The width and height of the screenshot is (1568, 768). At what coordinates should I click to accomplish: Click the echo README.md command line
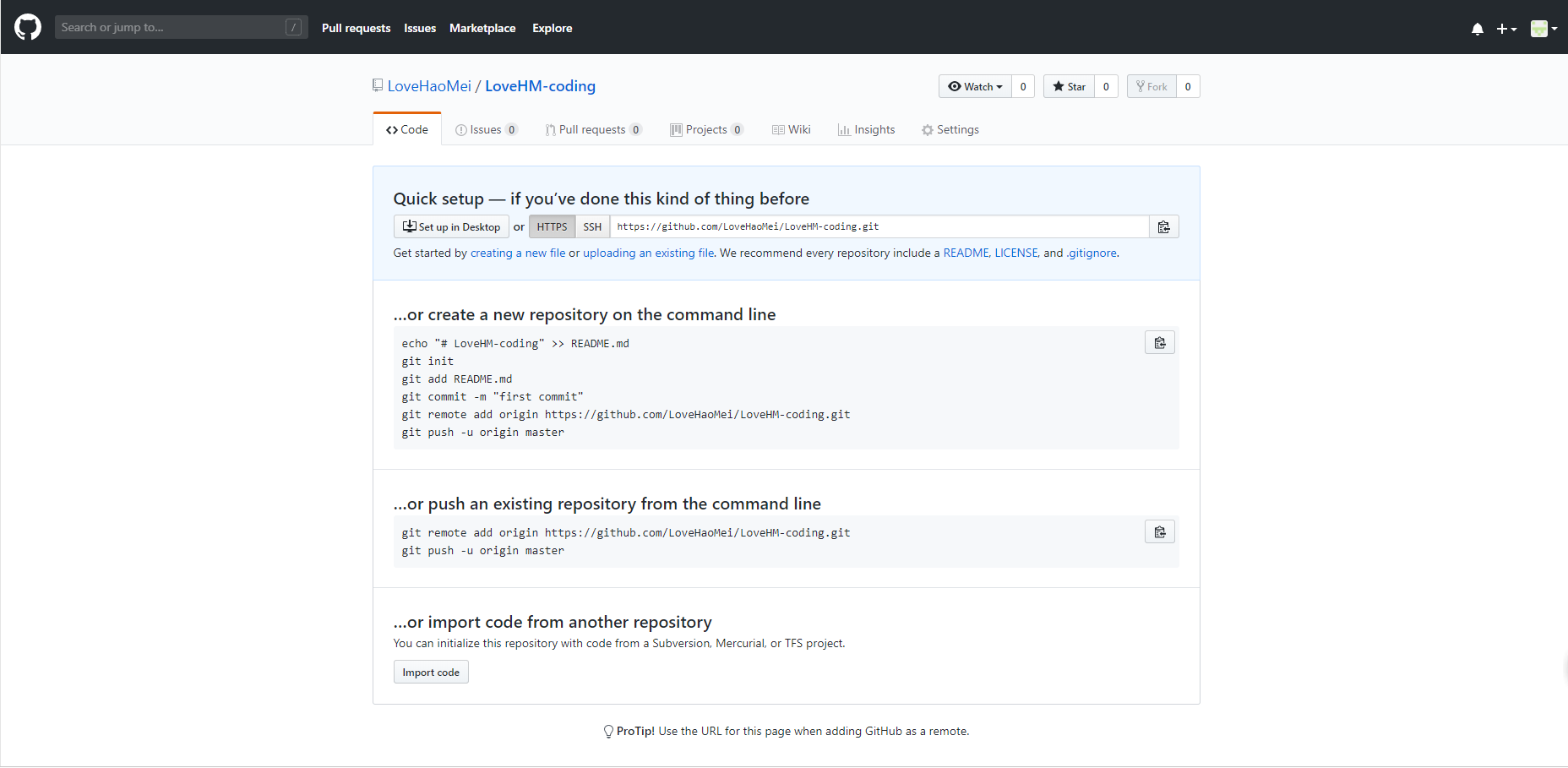tap(515, 343)
